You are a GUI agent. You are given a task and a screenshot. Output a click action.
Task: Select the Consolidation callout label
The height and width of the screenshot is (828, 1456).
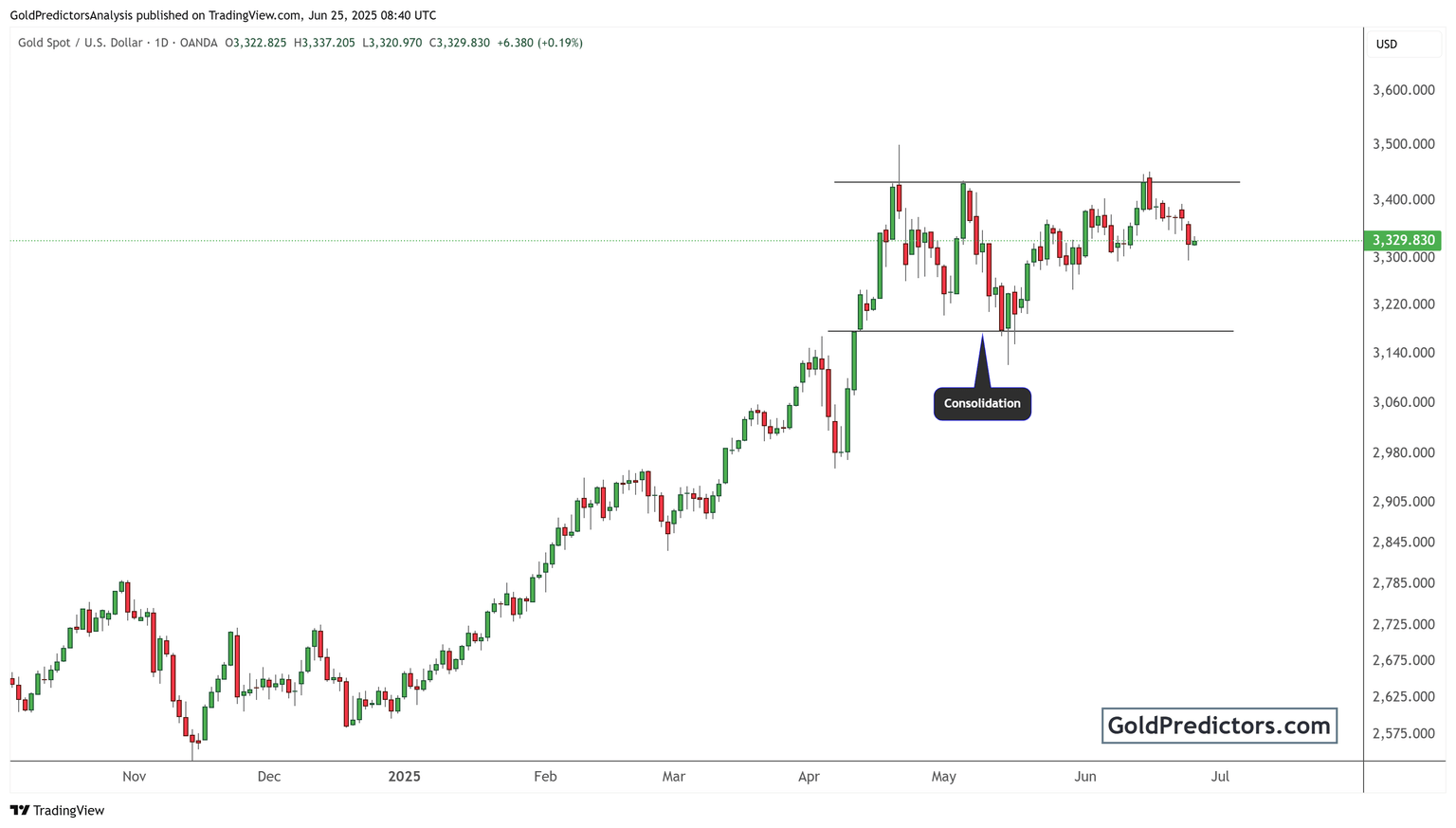pos(982,404)
